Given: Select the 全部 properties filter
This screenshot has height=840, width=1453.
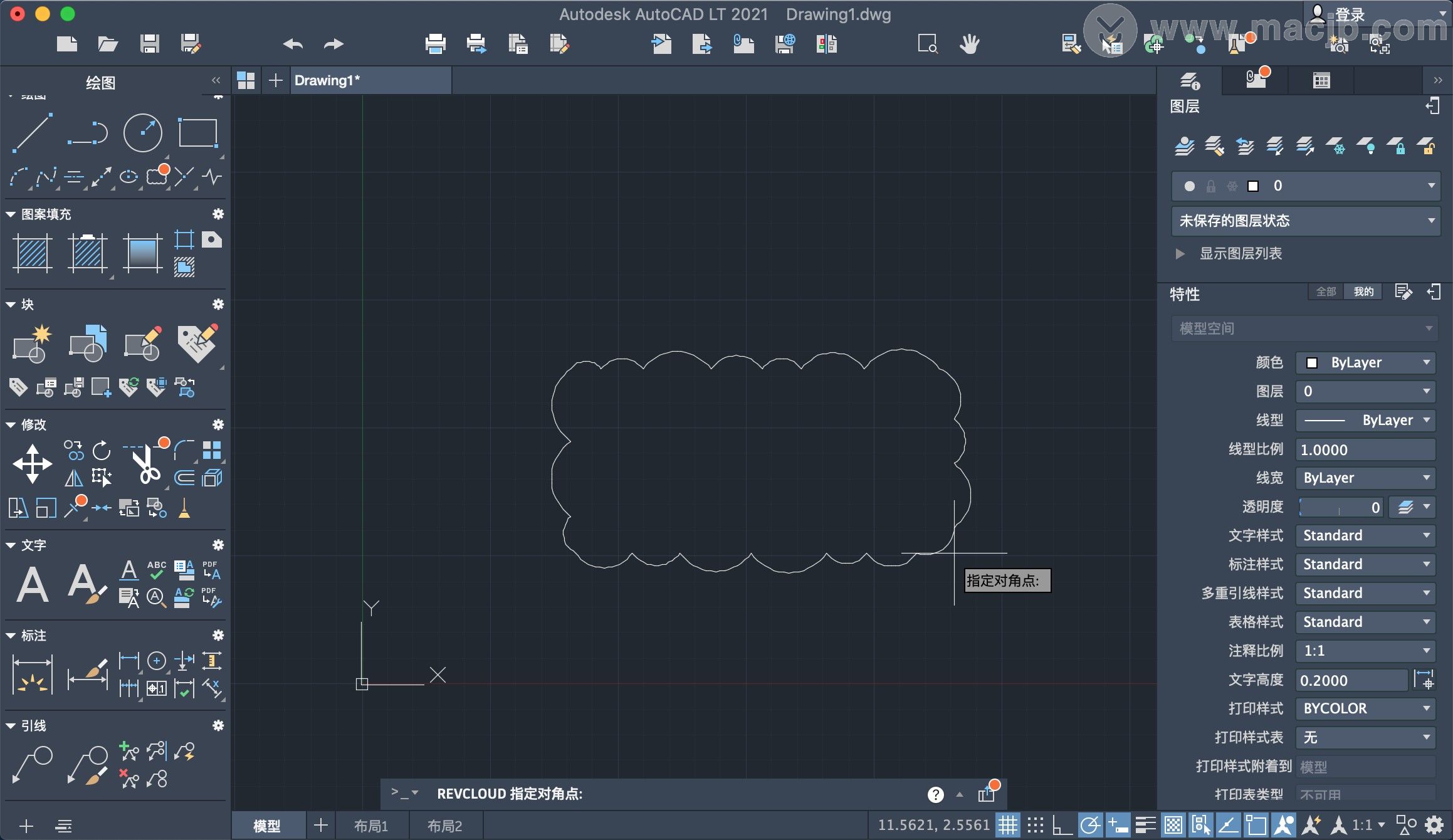Looking at the screenshot, I should (1326, 291).
